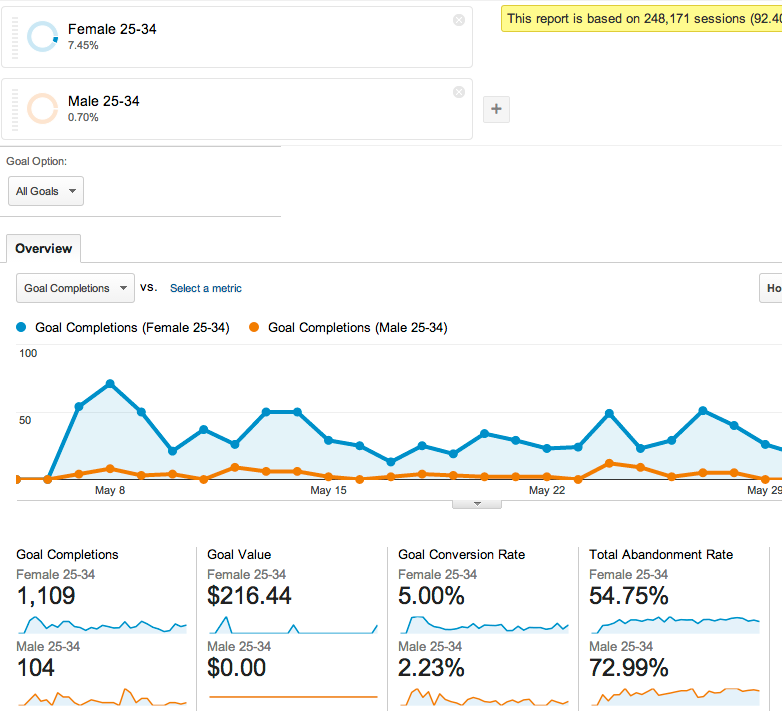Click the Male 25-34 orange donut icon
Image resolution: width=782 pixels, height=726 pixels.
[43, 108]
